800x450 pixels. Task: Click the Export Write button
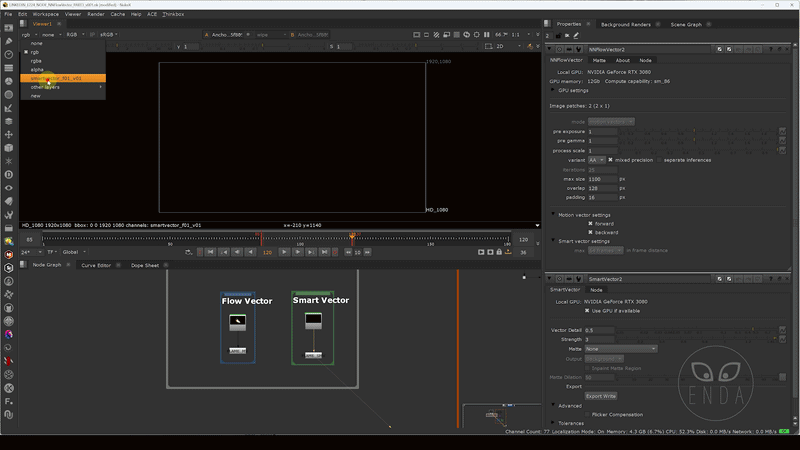pyautogui.click(x=601, y=396)
